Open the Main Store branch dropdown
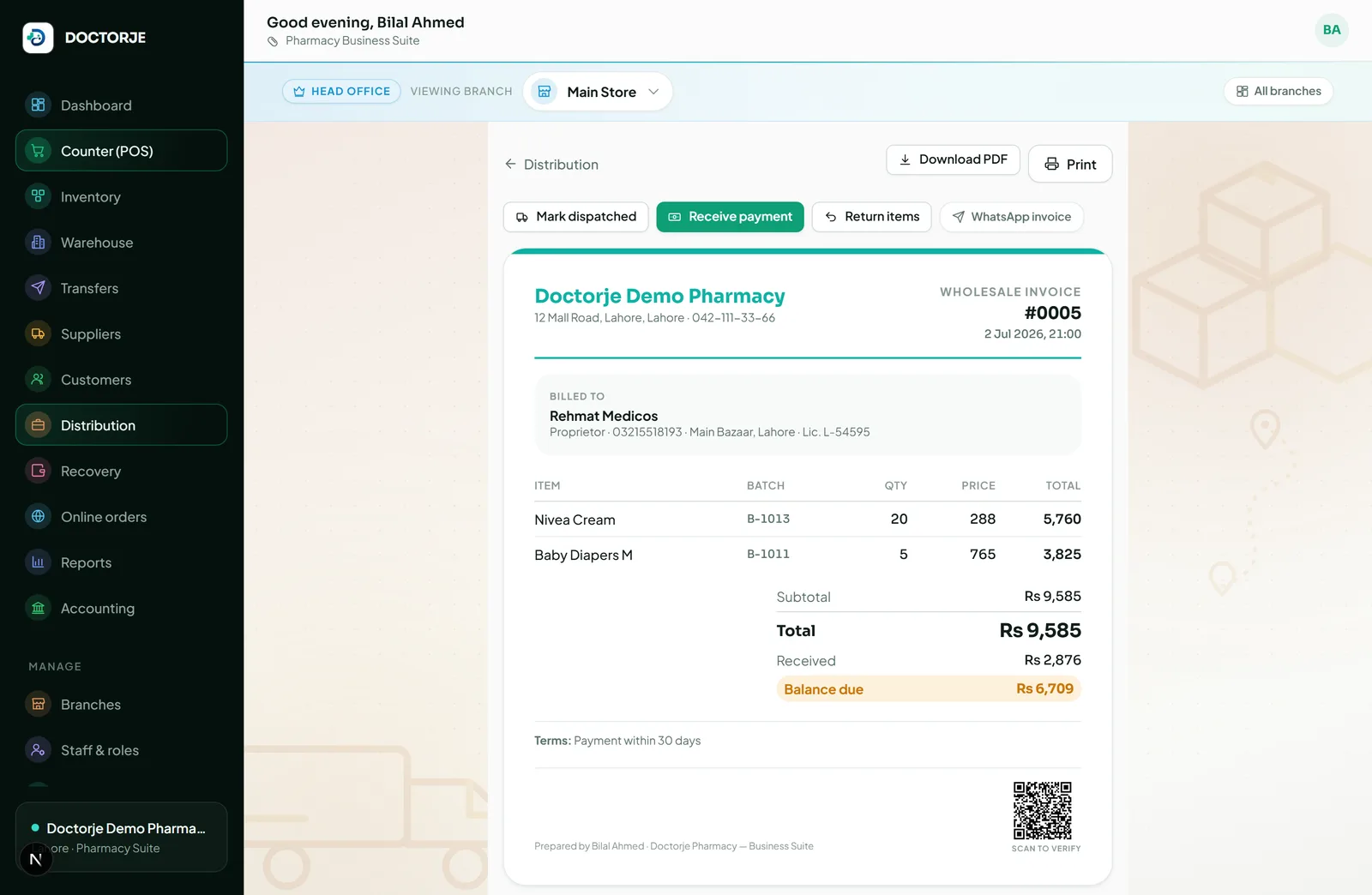Screen dimensions: 1372x895 pos(598,92)
